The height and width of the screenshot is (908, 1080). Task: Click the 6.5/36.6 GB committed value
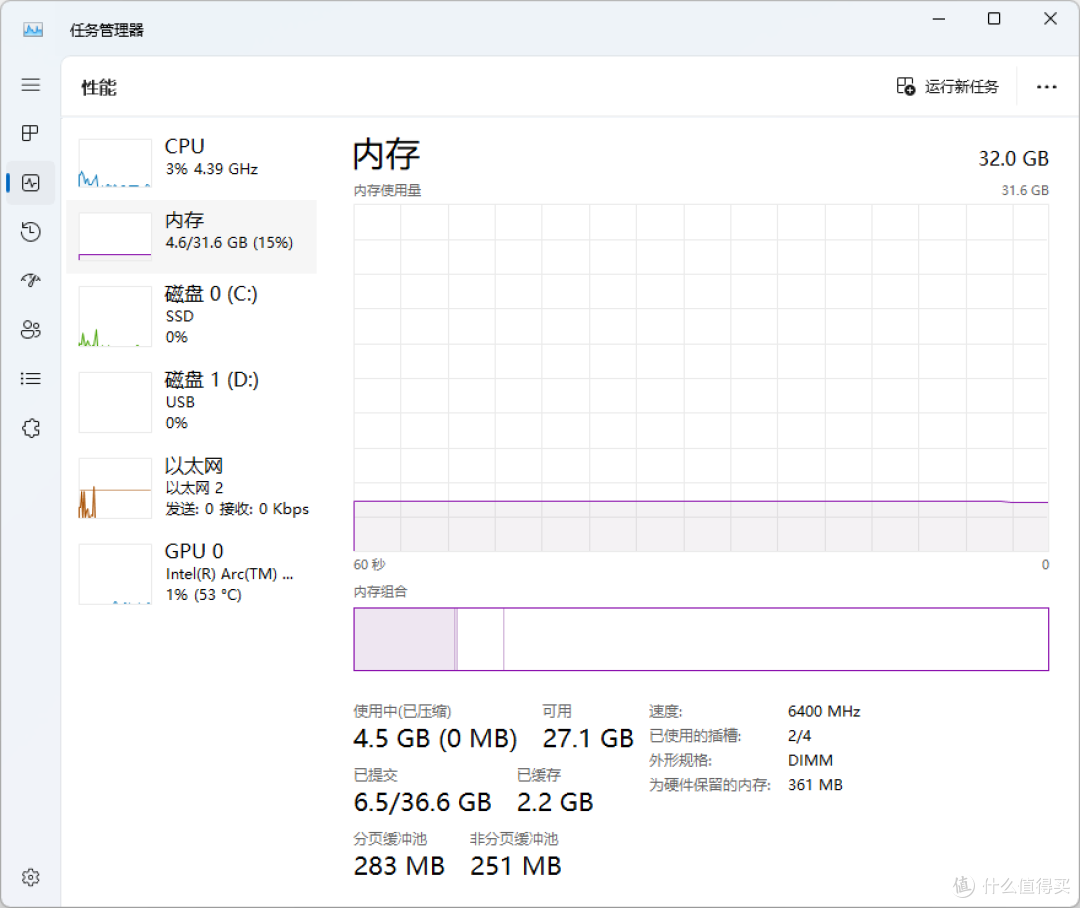pos(422,803)
